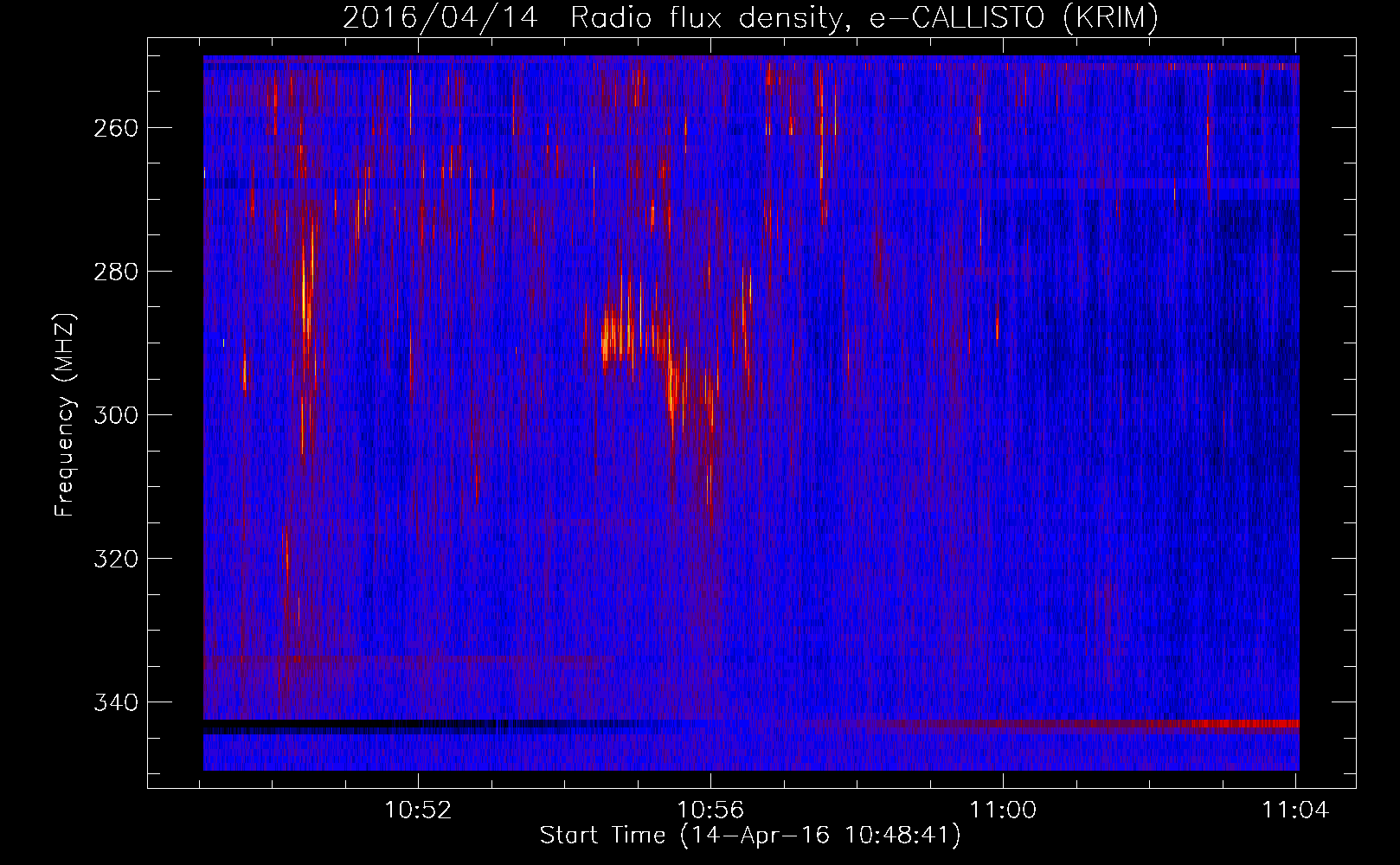Viewport: 1400px width, 865px height.
Task: Click the 320 frequency tick label
Action: pos(116,559)
